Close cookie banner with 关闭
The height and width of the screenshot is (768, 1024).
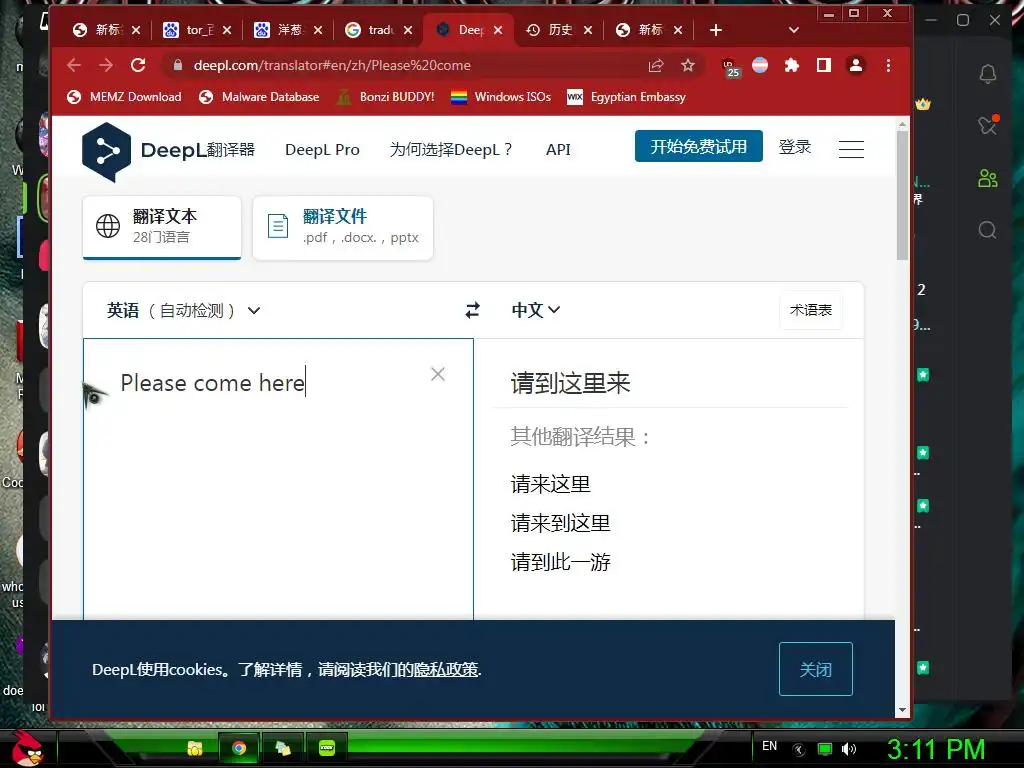click(x=816, y=669)
